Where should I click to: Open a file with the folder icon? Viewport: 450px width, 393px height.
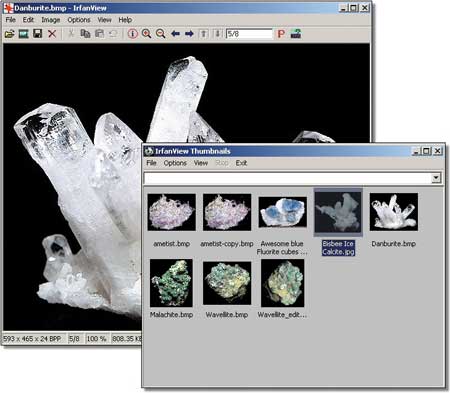pyautogui.click(x=9, y=34)
